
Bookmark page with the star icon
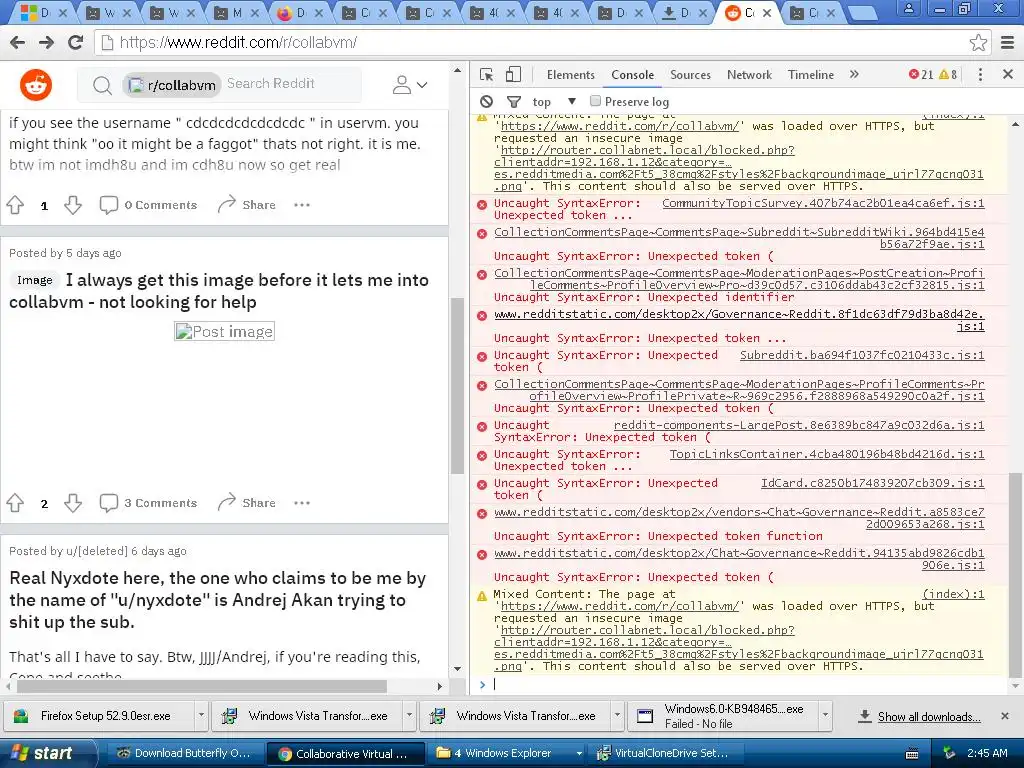(978, 42)
